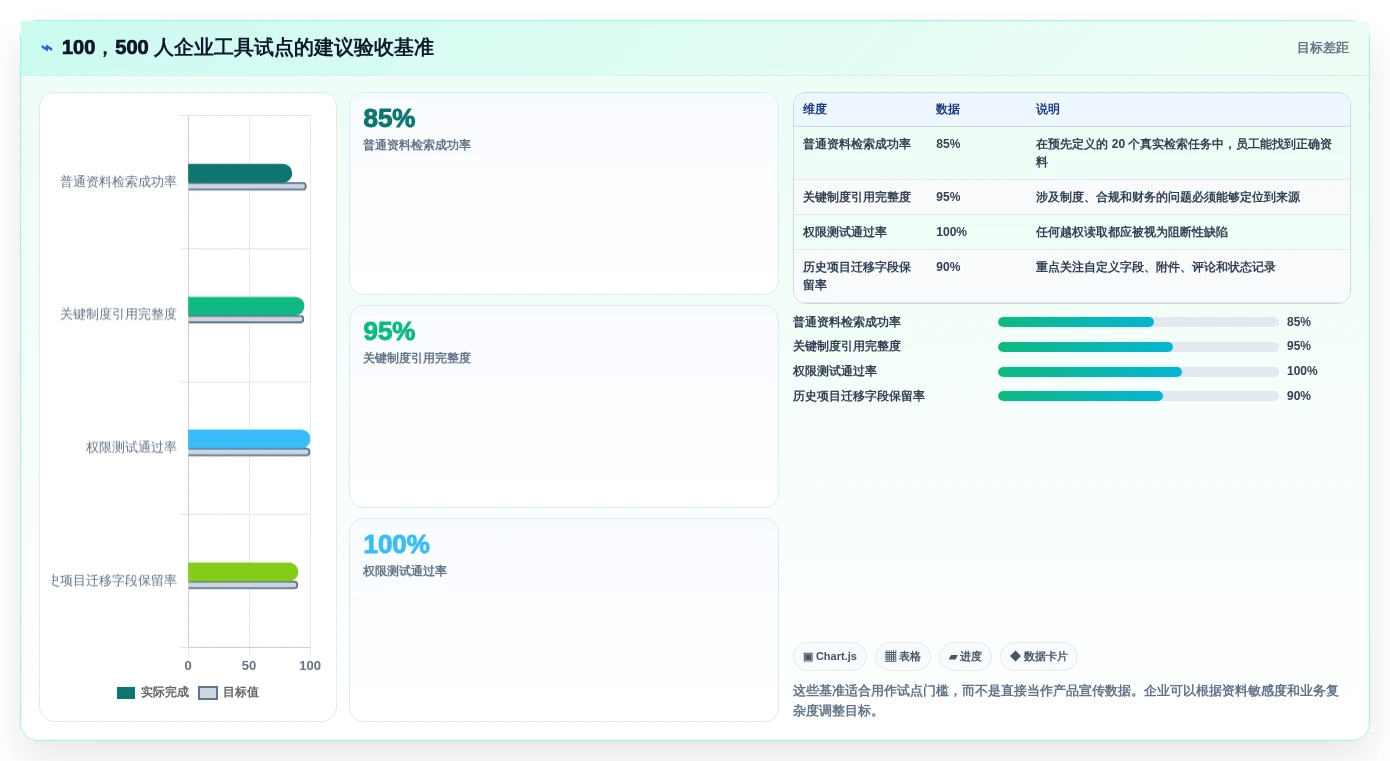
Task: Select the 数据卡片 tag chip
Action: [1039, 657]
